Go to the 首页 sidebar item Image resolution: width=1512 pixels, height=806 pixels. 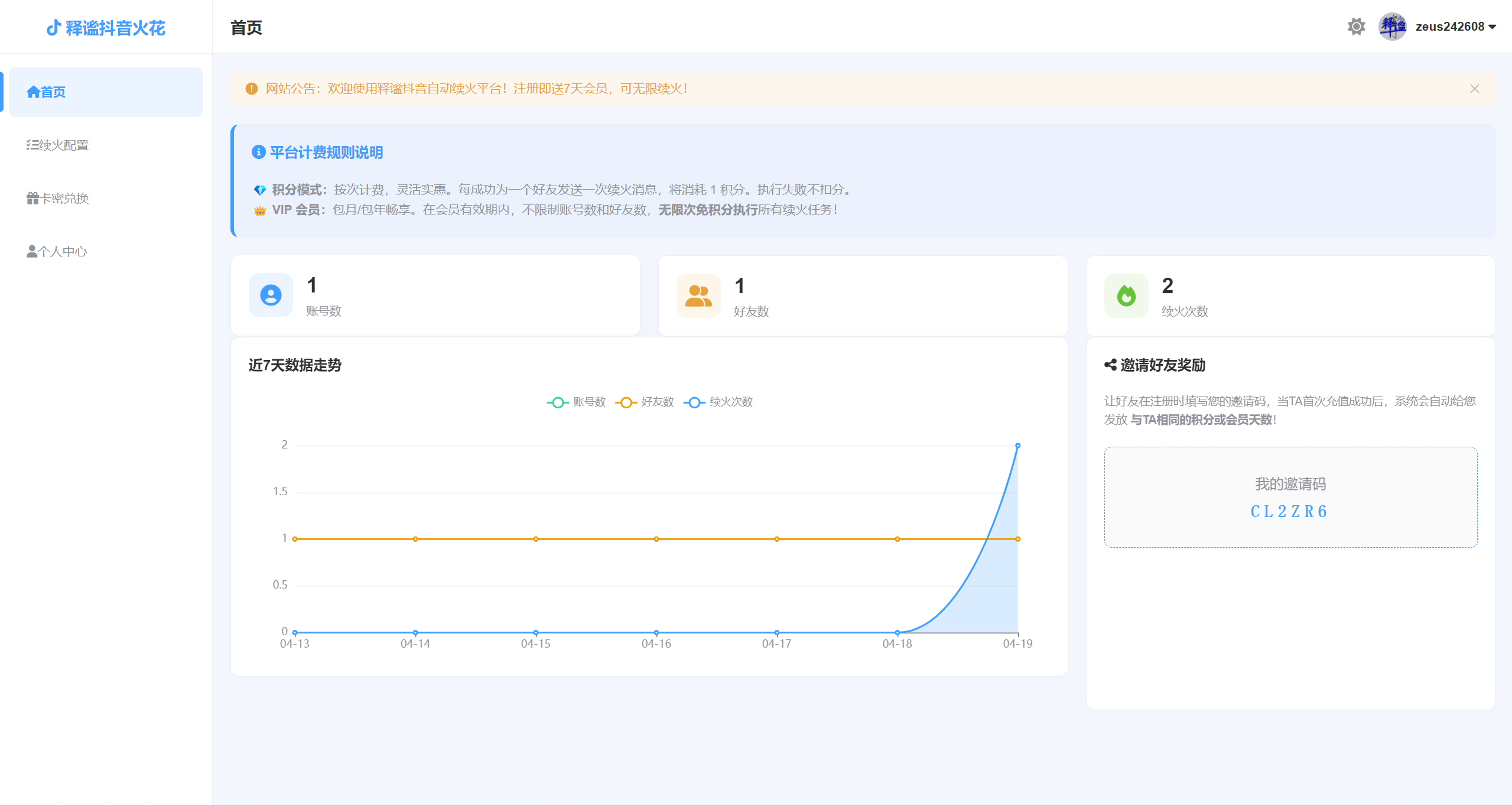coord(106,92)
